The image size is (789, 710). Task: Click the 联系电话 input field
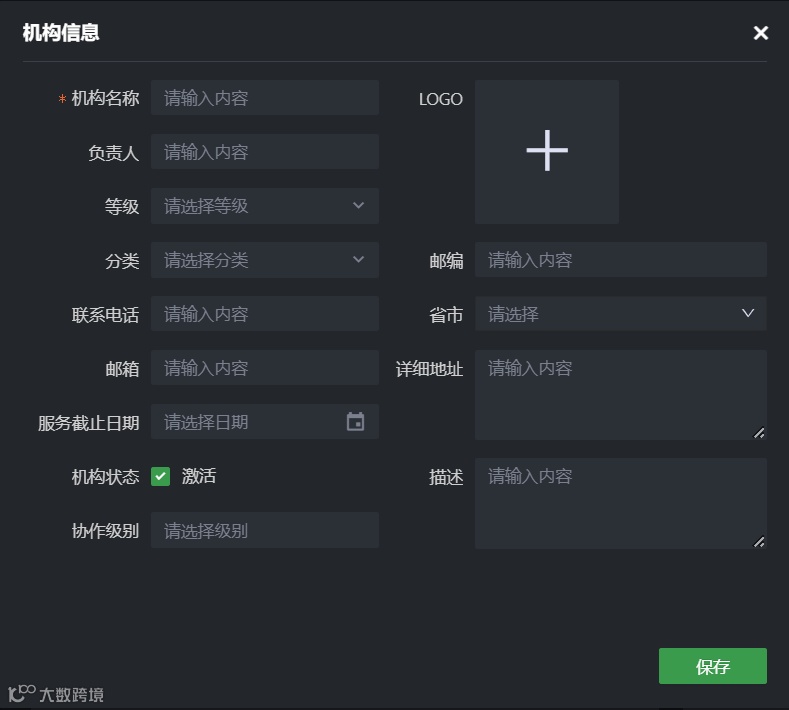264,314
